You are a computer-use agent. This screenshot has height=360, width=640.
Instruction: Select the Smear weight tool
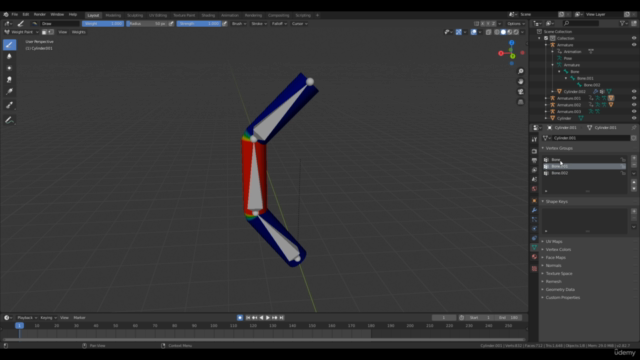9,80
